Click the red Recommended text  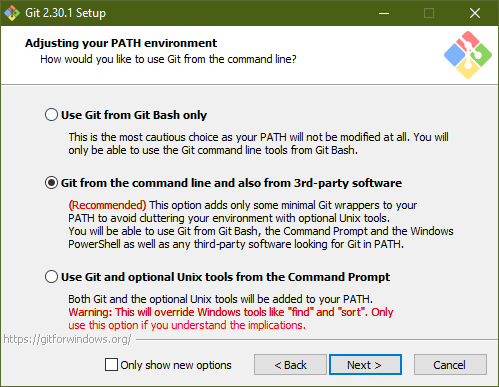tap(107, 205)
